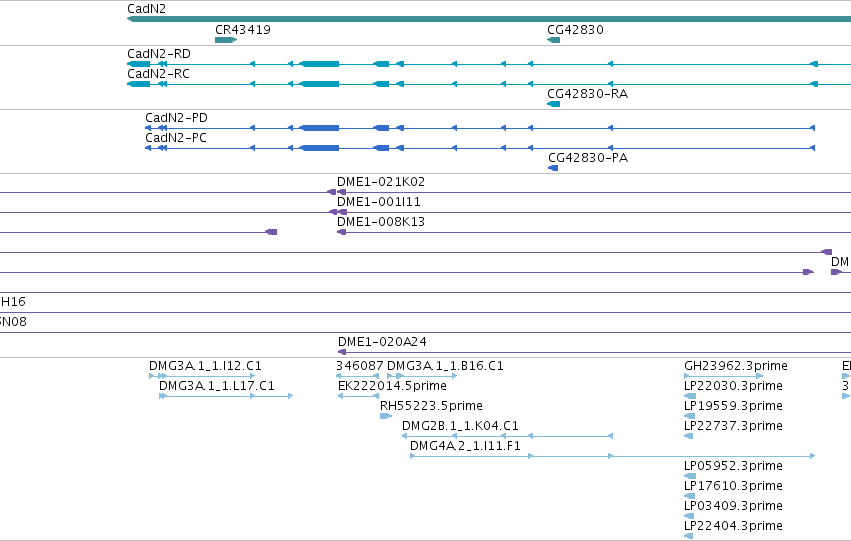Click the CR43419 gene arrow glyph

pos(226,40)
